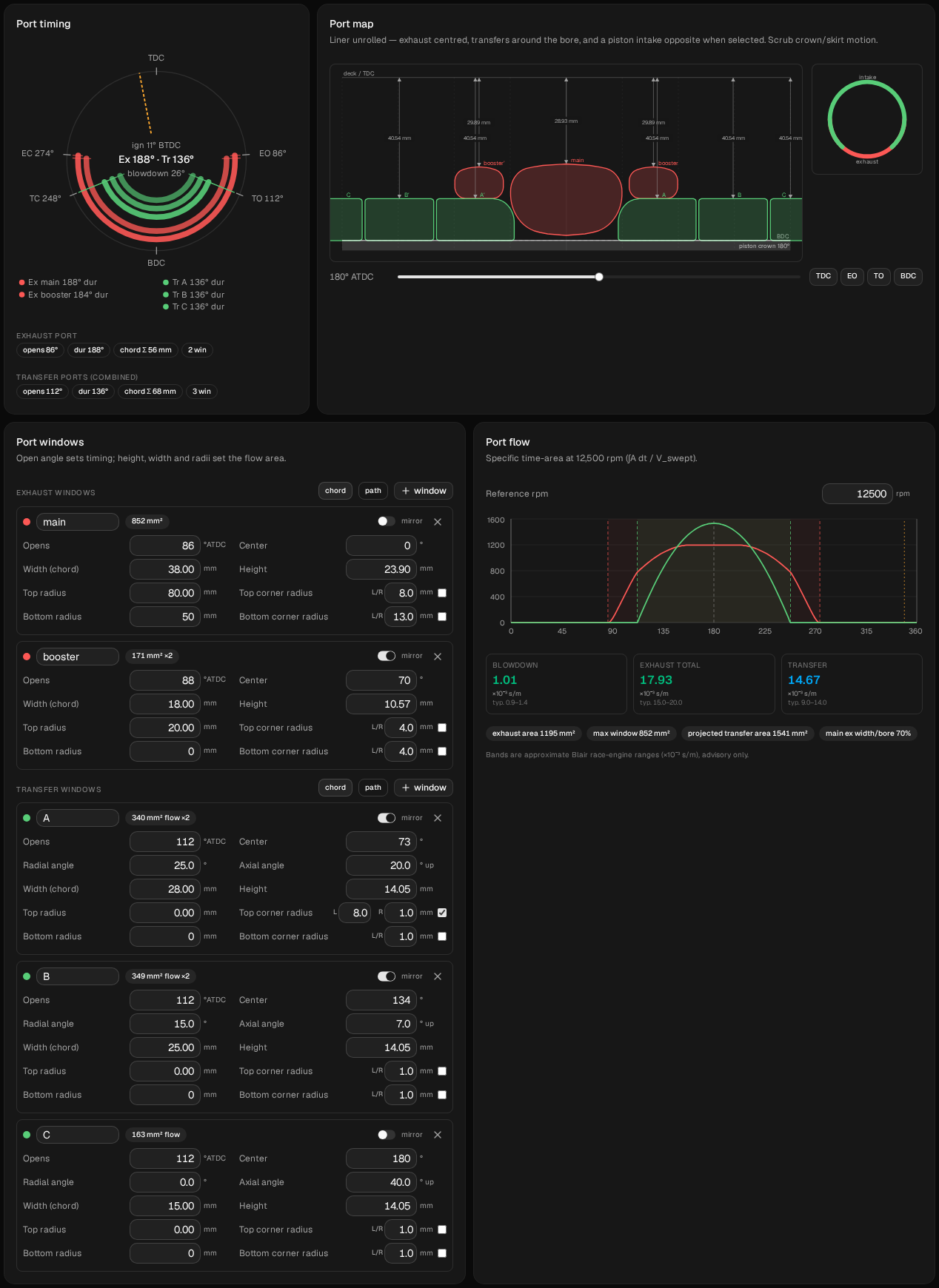Toggle mirror for main exhaust window

[386, 521]
